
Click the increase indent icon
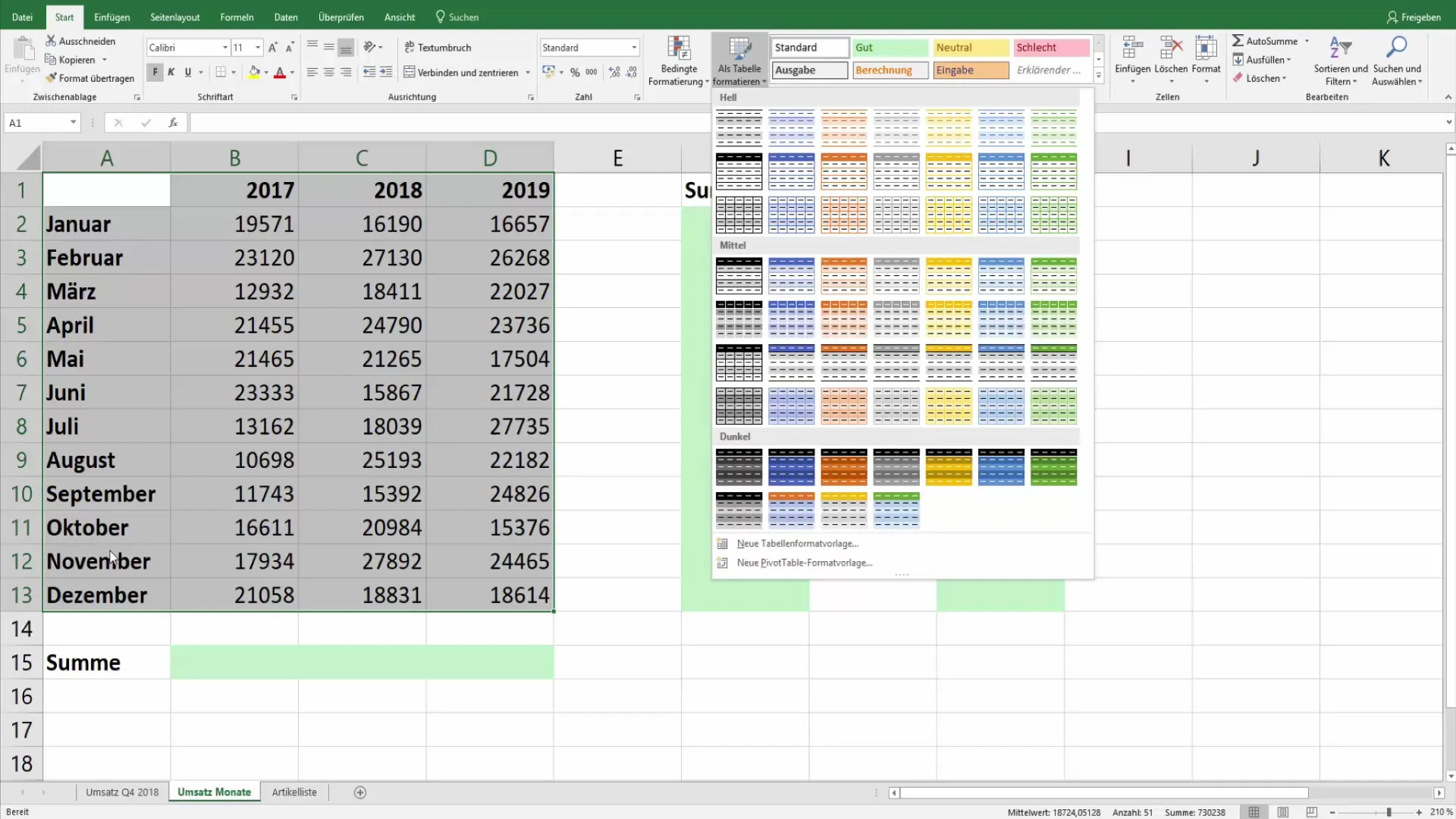point(386,73)
